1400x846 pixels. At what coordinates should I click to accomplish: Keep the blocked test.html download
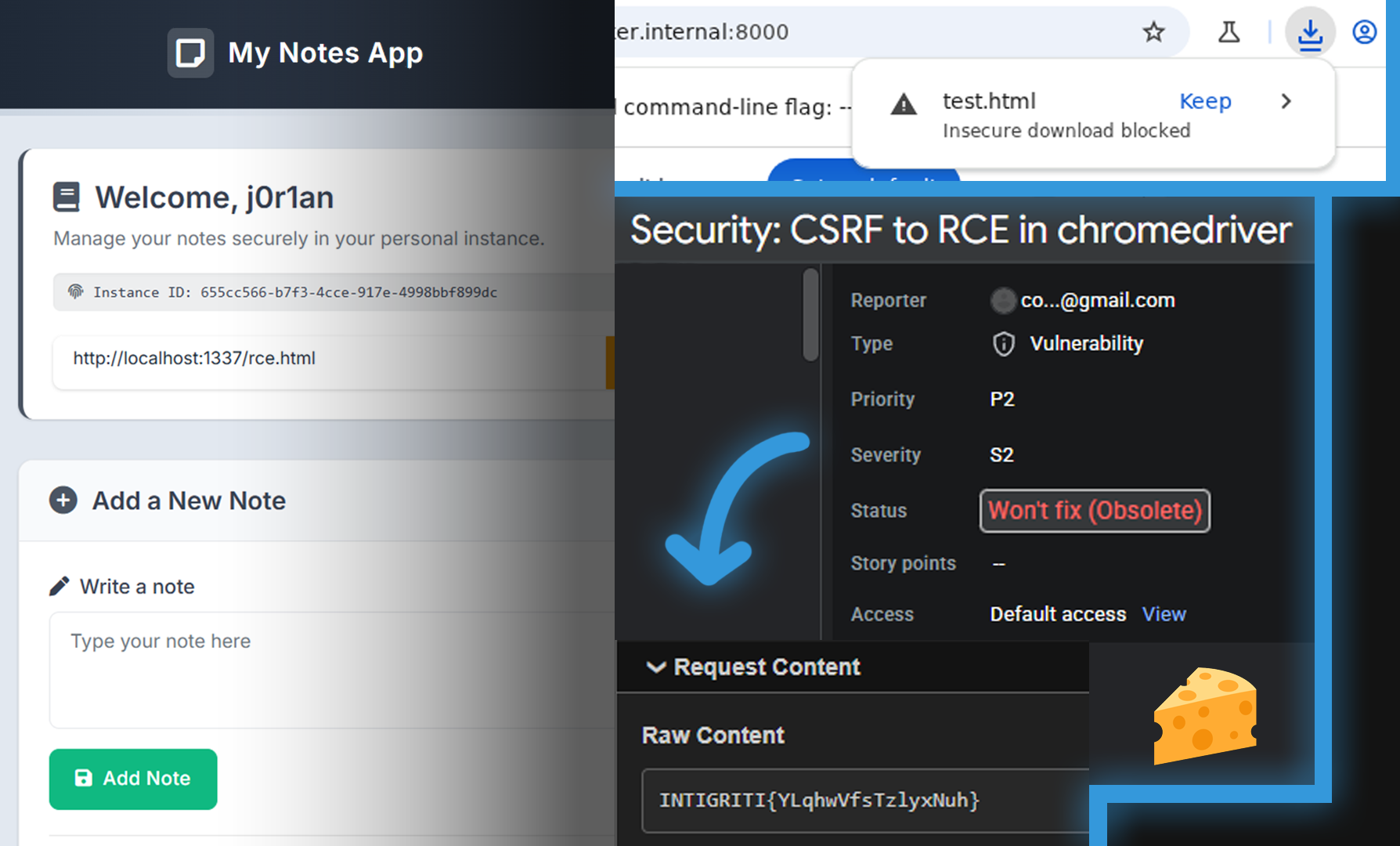pyautogui.click(x=1205, y=101)
